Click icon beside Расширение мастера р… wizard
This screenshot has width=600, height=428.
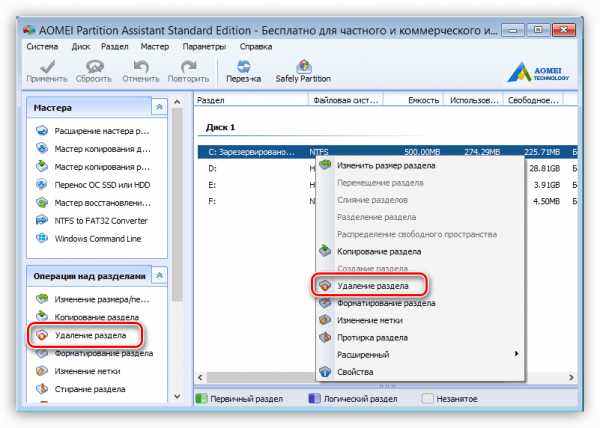tap(42, 131)
